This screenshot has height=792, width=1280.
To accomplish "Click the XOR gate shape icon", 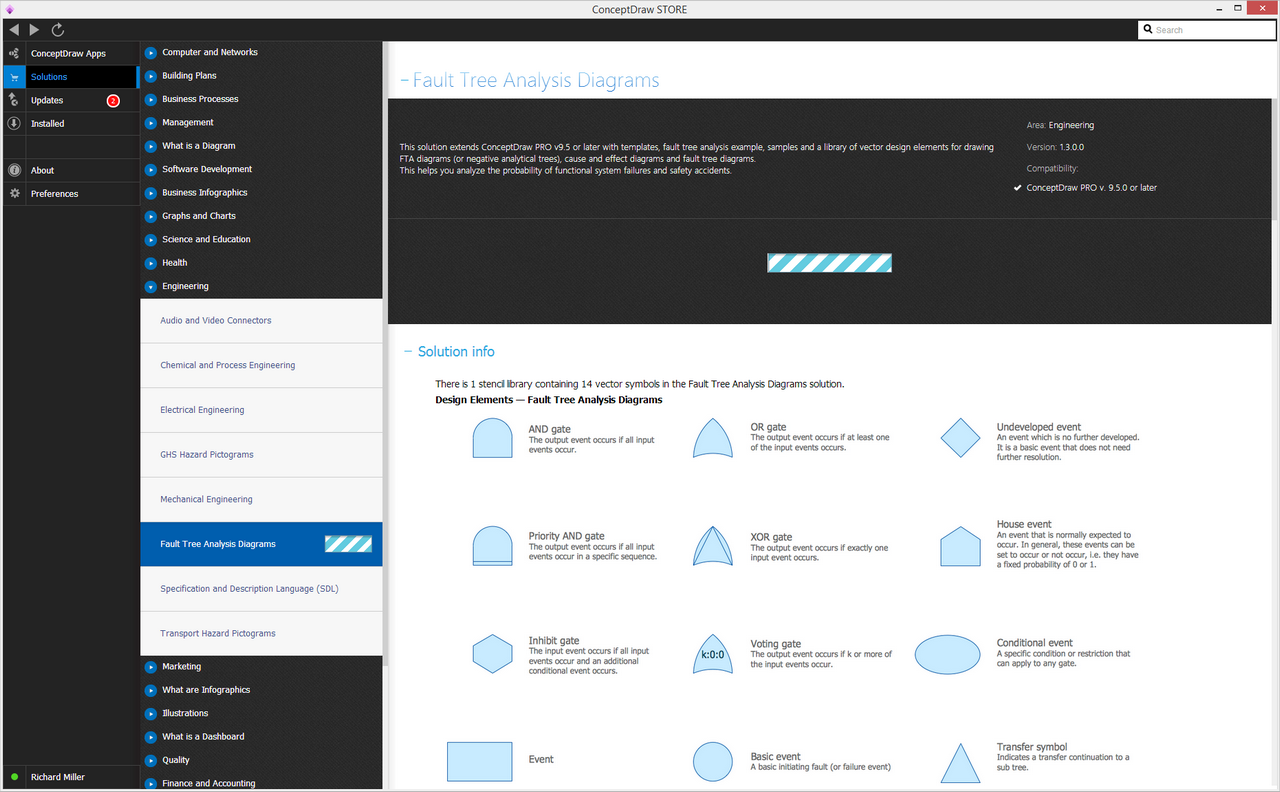I will pyautogui.click(x=713, y=546).
